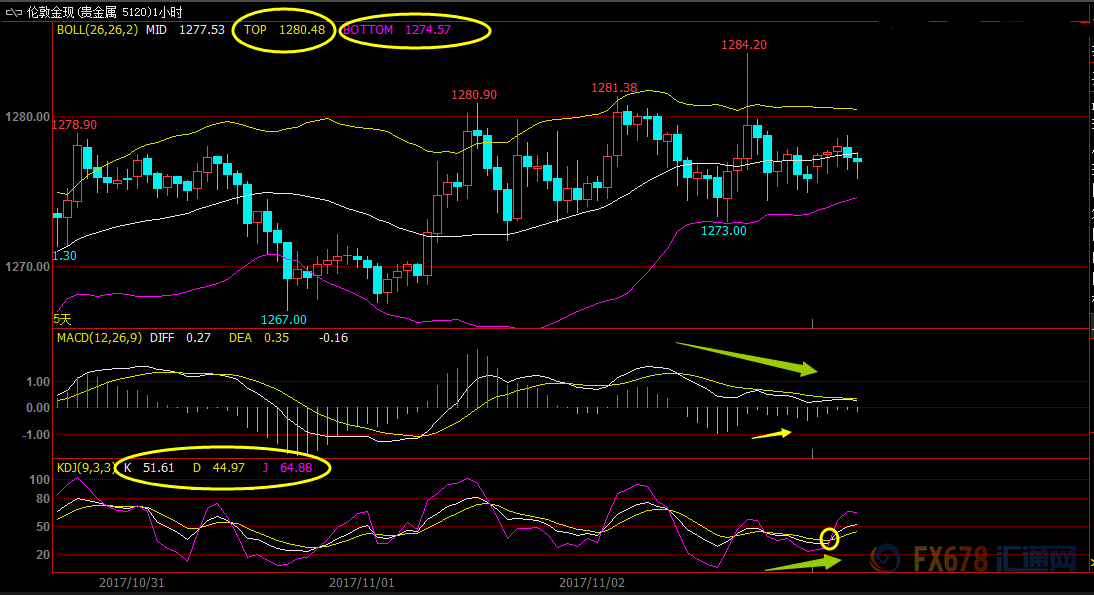
Task: Open the KDJ(9,3,3) indicator label
Action: point(84,467)
